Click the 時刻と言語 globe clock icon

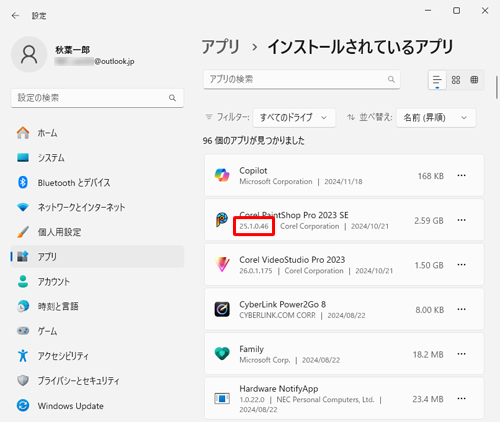(x=23, y=306)
